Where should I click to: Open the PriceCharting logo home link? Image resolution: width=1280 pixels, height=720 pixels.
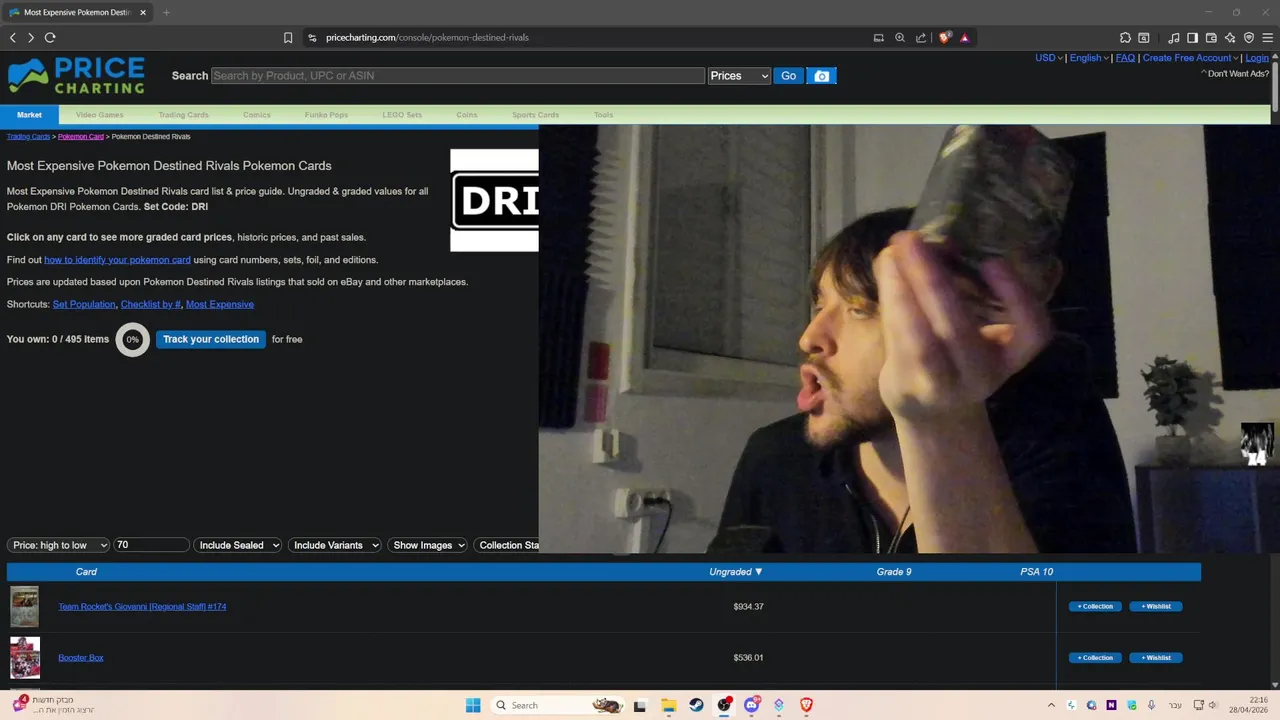coord(76,75)
